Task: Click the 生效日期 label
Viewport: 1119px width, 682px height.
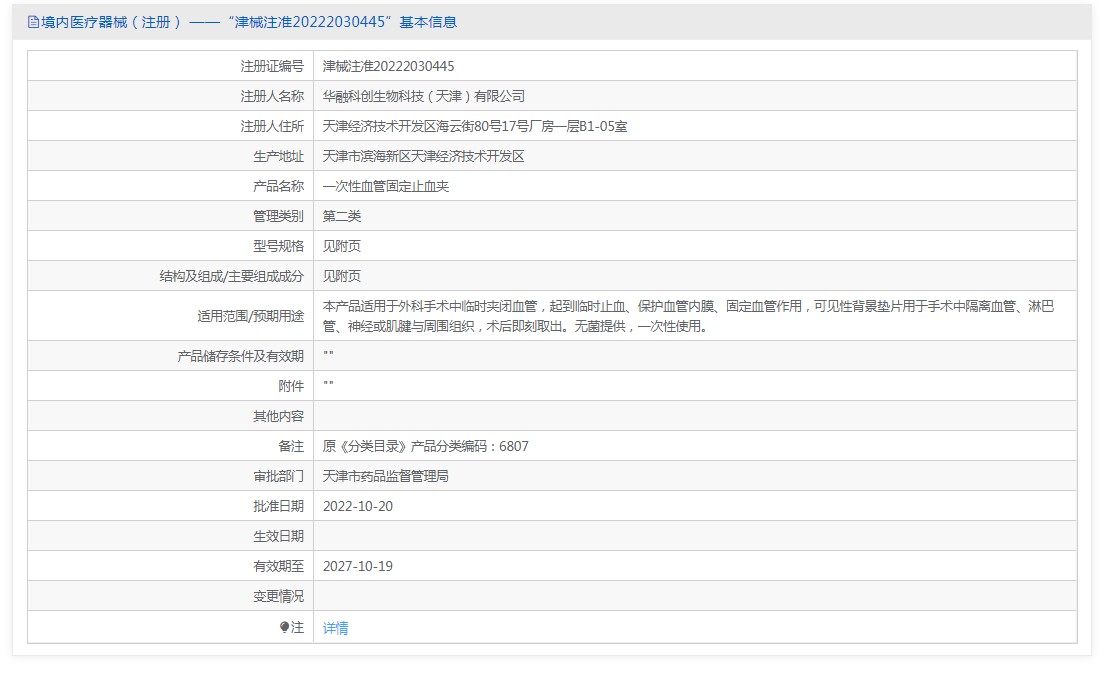Action: 278,536
